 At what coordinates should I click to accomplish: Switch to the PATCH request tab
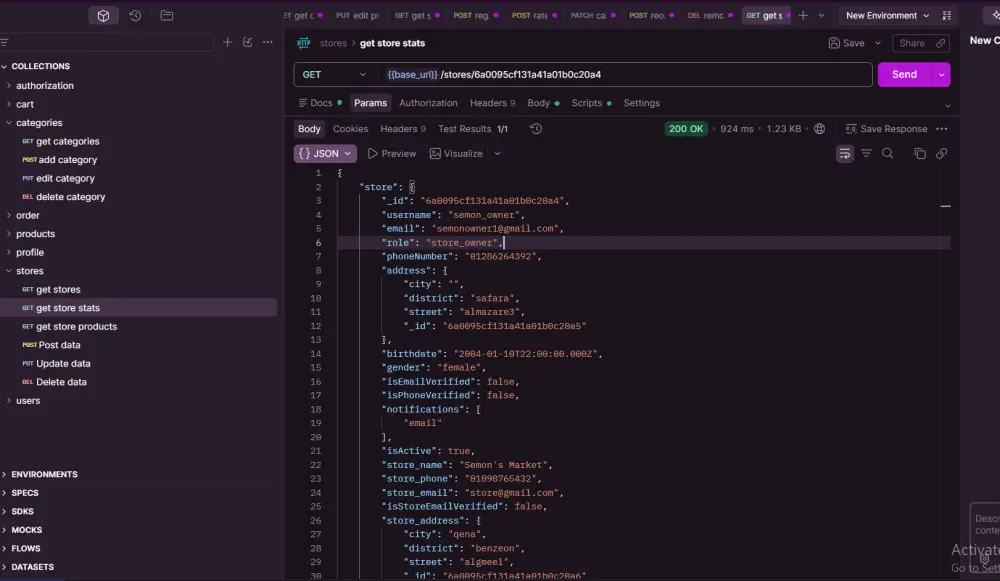coord(592,16)
